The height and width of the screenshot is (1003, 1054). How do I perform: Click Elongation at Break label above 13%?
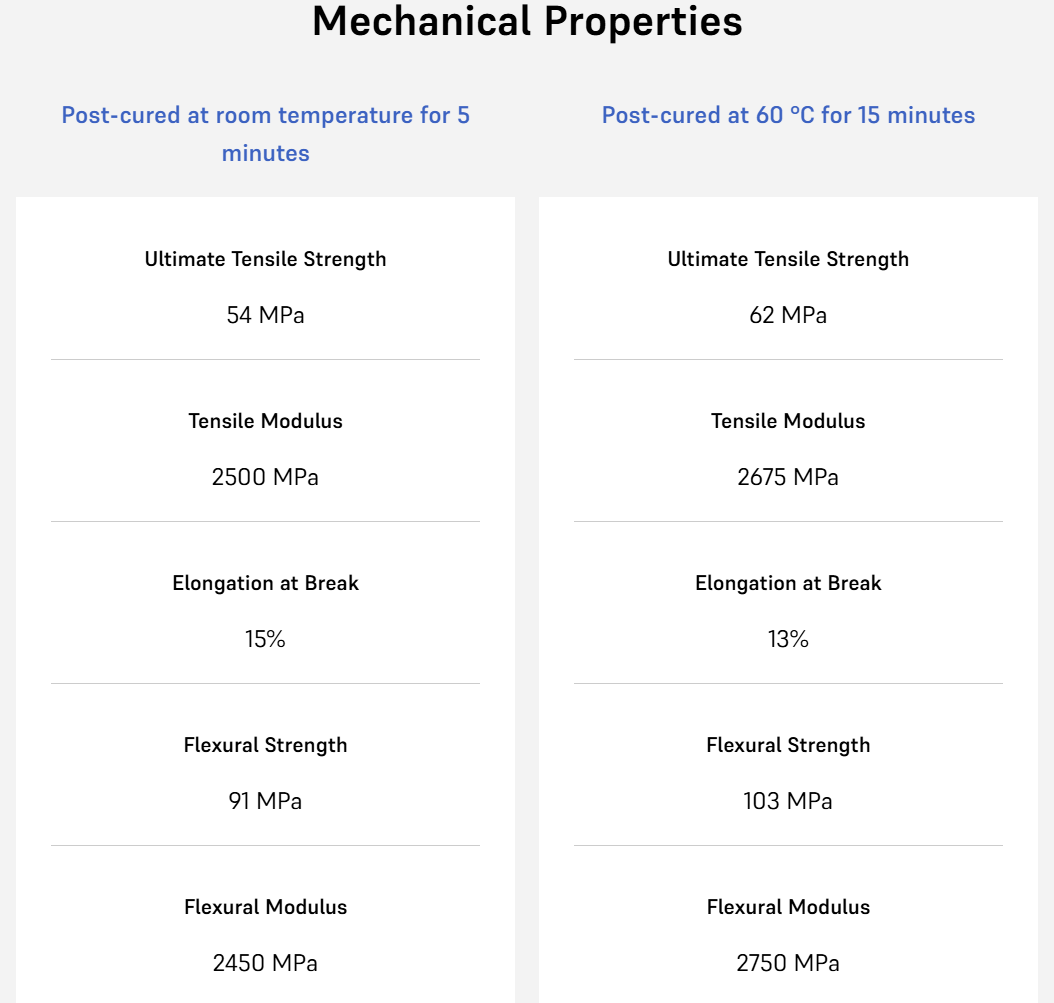coord(788,583)
